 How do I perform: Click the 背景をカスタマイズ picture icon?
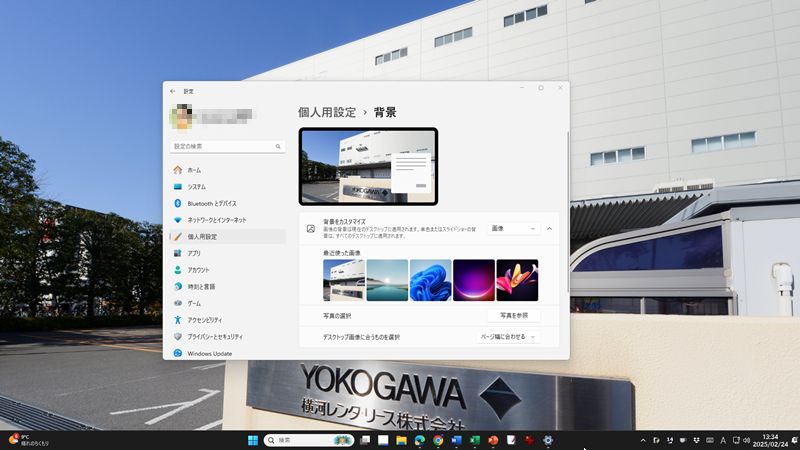coord(311,229)
